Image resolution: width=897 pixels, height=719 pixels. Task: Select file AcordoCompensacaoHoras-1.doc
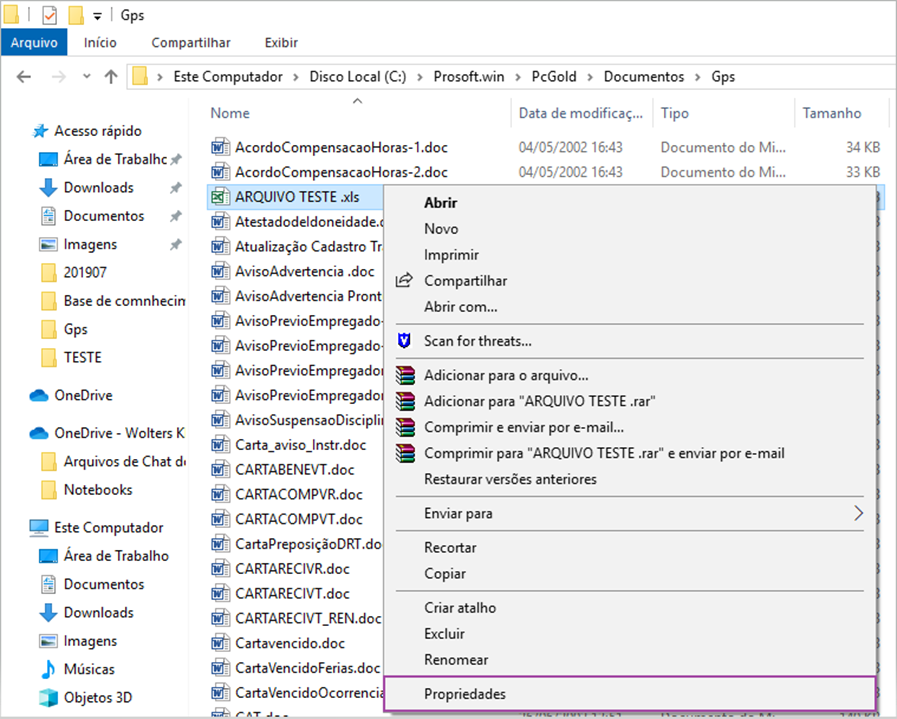pyautogui.click(x=341, y=148)
